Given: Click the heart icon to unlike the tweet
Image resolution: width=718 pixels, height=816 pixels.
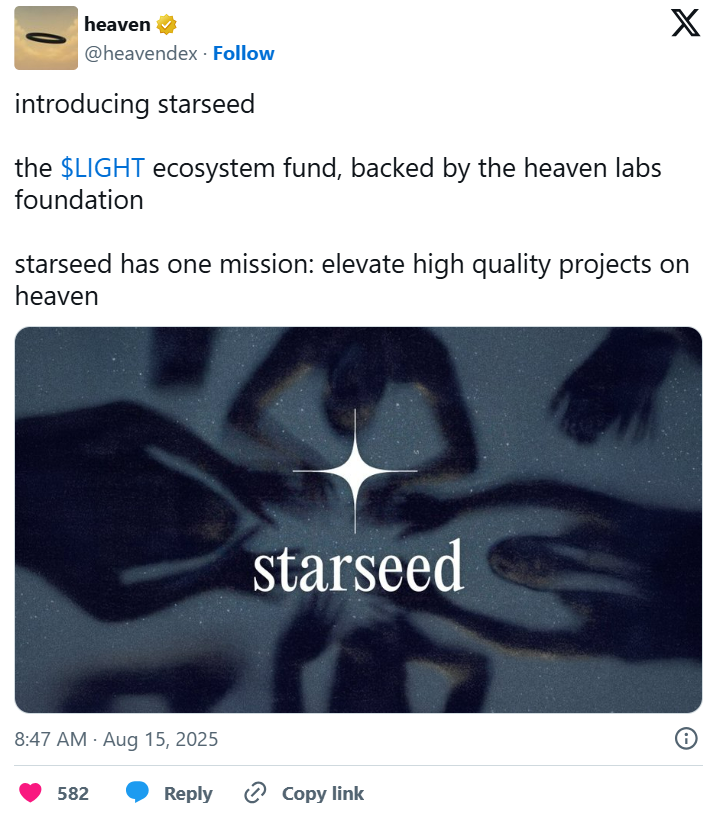Looking at the screenshot, I should point(30,792).
